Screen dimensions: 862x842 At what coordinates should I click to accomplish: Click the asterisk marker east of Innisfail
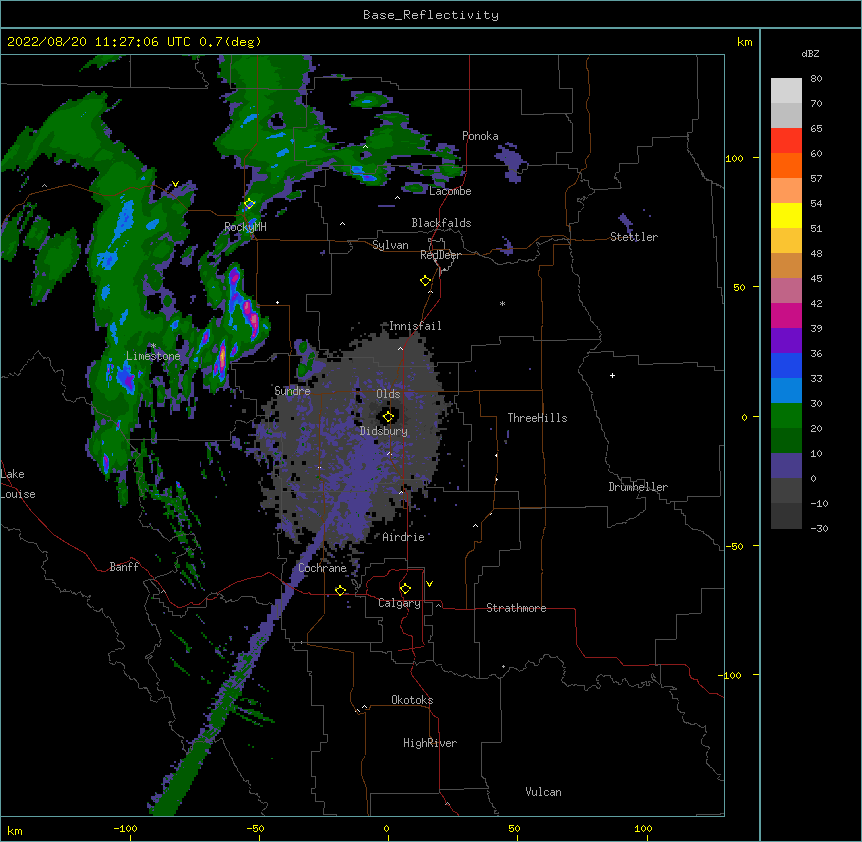[502, 303]
